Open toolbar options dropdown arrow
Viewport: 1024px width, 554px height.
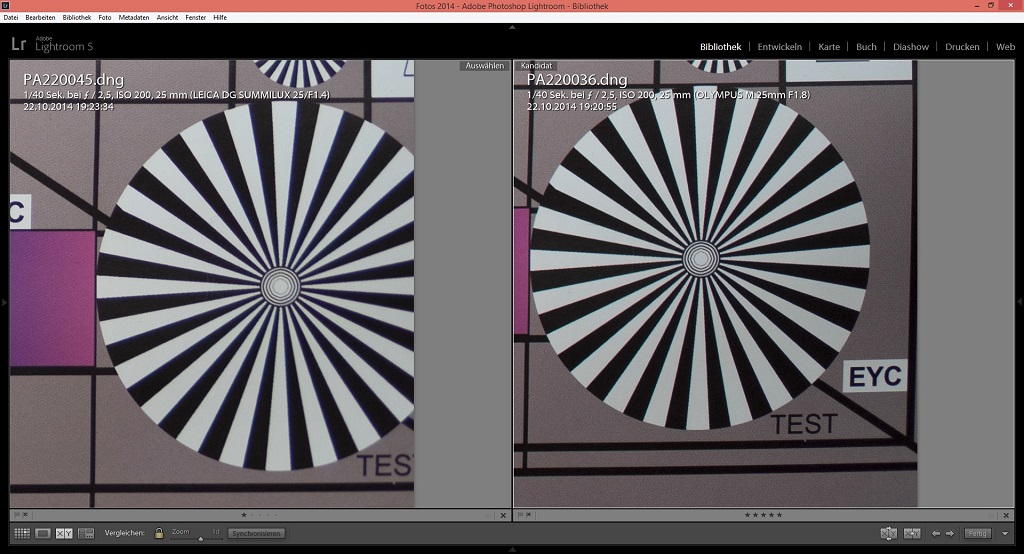[x=1004, y=533]
